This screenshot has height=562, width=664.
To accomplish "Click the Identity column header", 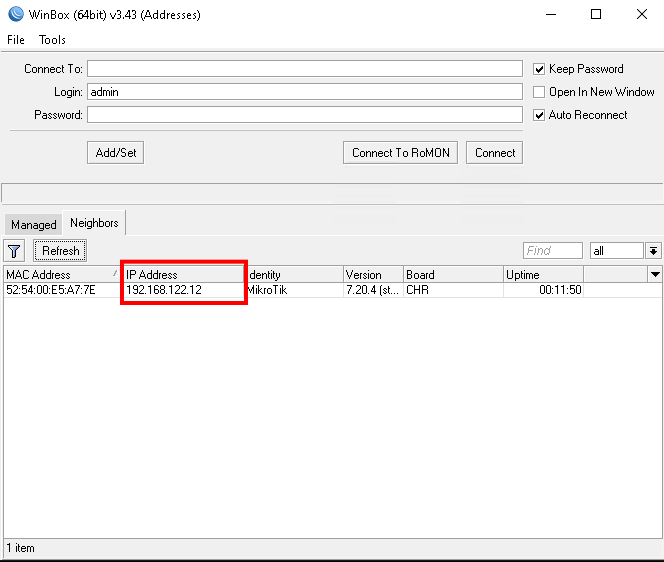I will pos(294,274).
